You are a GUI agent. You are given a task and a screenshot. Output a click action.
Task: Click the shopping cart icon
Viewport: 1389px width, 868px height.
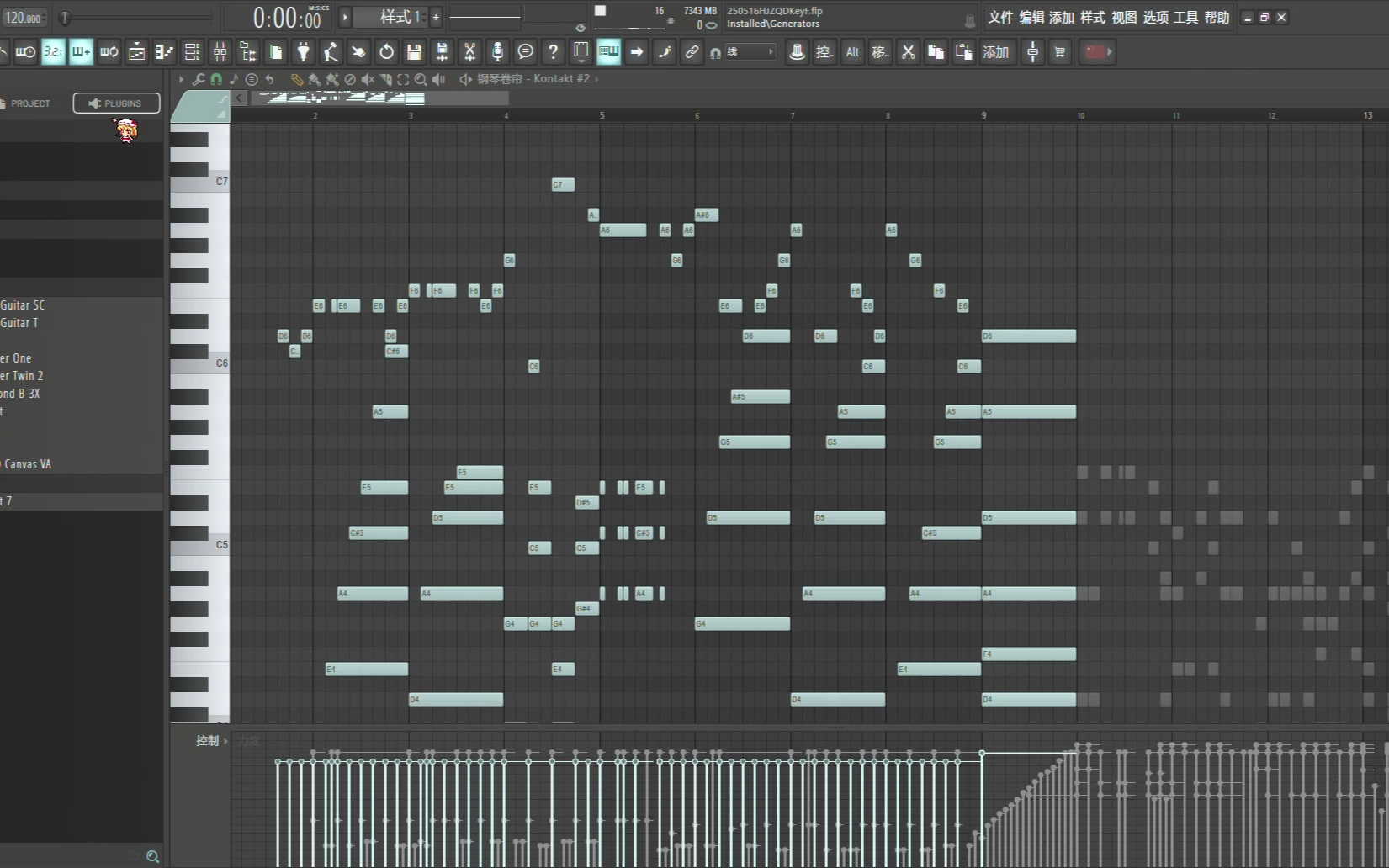point(1060,52)
